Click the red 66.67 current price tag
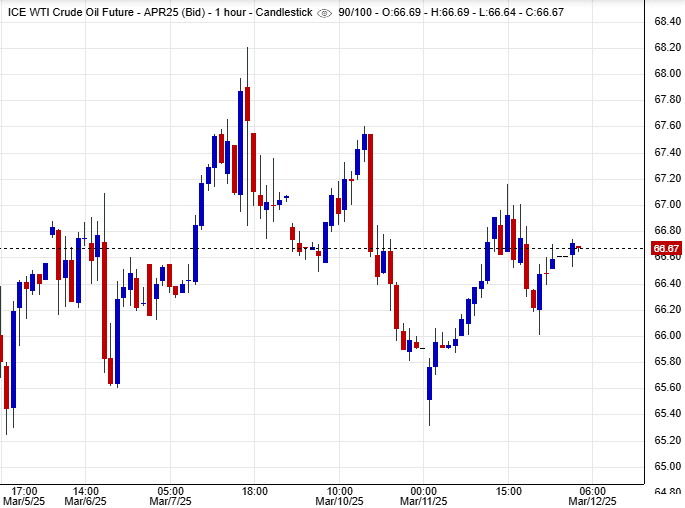The height and width of the screenshot is (508, 685). (666, 248)
